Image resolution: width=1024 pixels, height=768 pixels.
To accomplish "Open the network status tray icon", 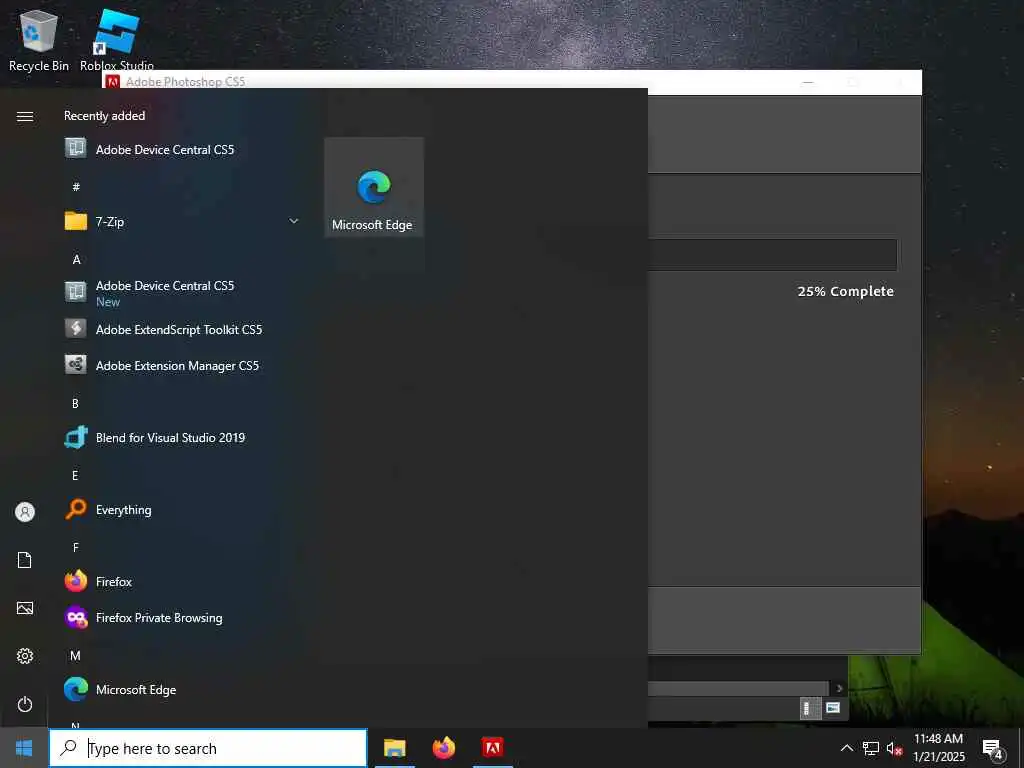I will (x=871, y=748).
